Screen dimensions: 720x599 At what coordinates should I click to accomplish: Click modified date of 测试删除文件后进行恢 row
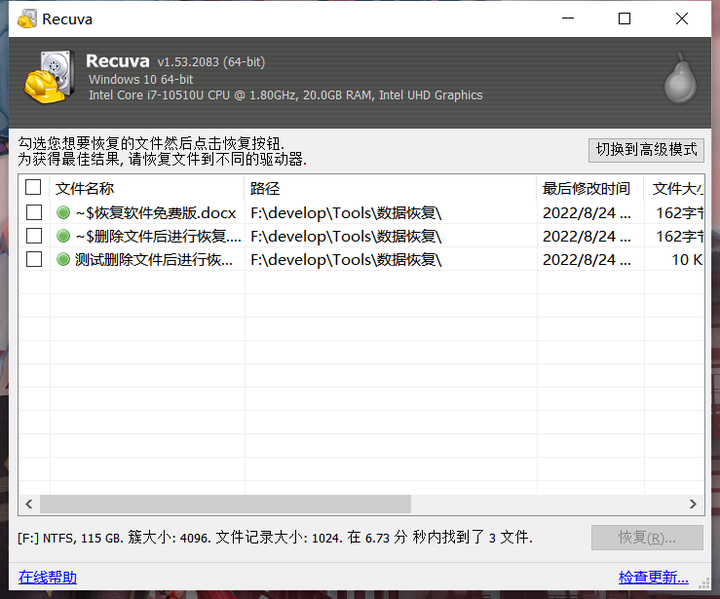tap(587, 260)
